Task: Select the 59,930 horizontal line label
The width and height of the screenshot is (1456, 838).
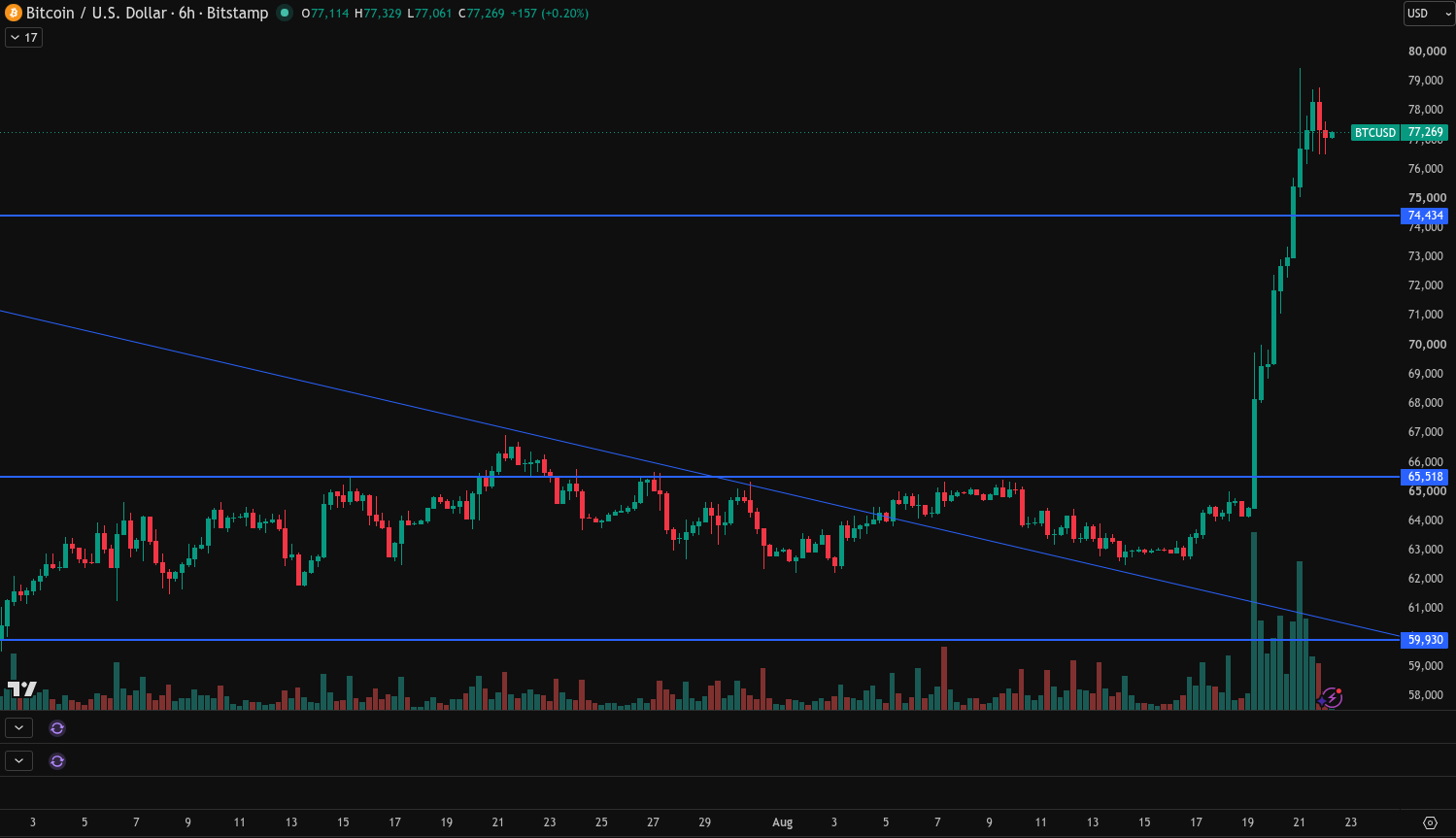Action: [1425, 640]
